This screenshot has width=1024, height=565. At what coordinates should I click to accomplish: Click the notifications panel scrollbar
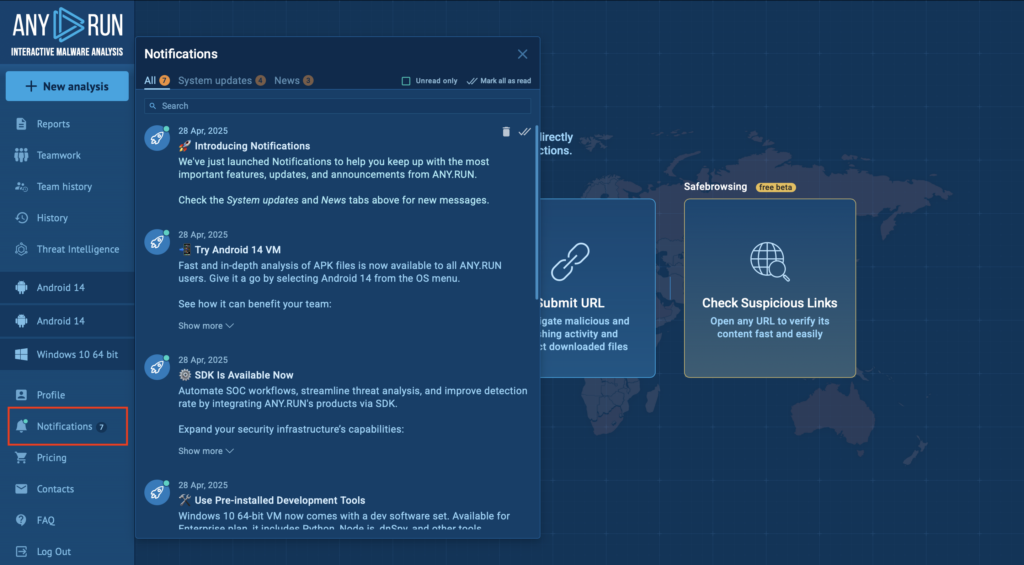[x=537, y=160]
